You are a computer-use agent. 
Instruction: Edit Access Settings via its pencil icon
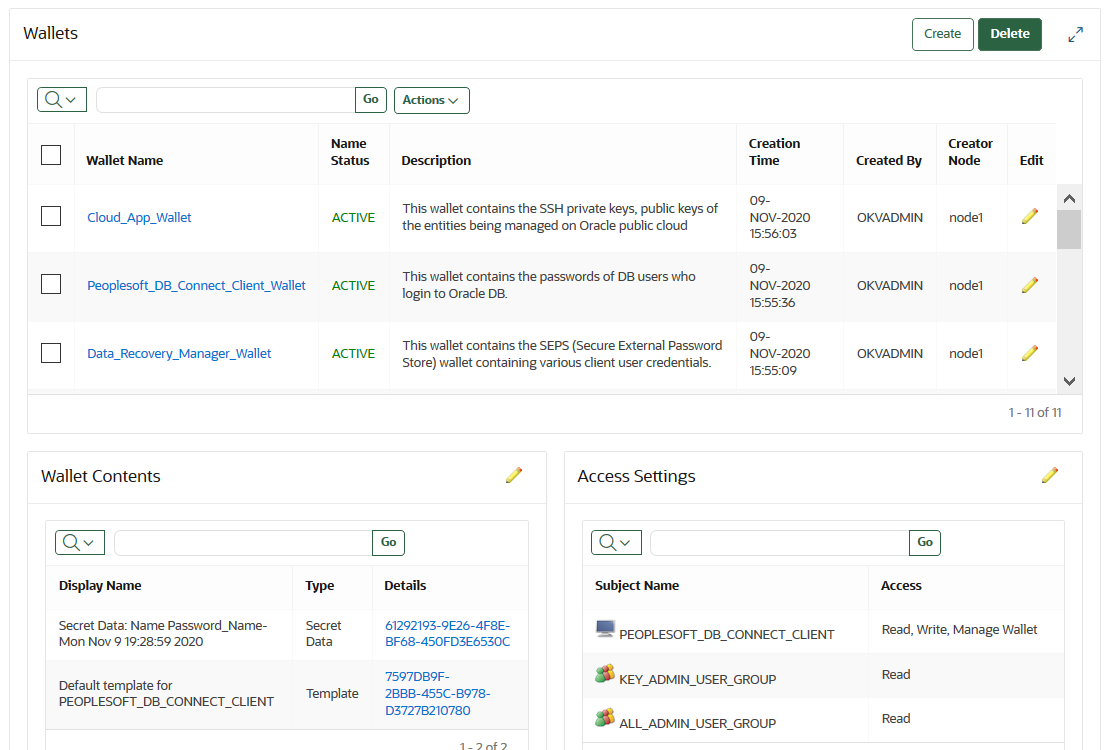click(1050, 476)
